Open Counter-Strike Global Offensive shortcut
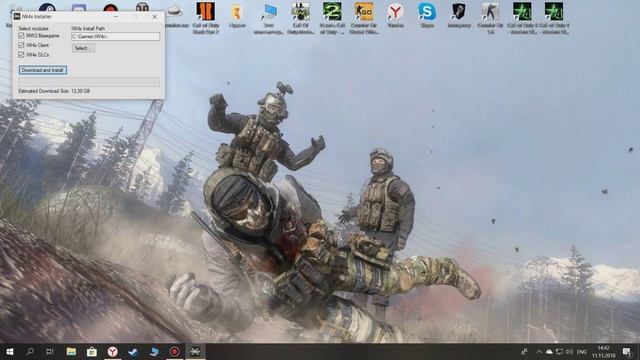Viewport: 640px width, 360px height. click(364, 18)
